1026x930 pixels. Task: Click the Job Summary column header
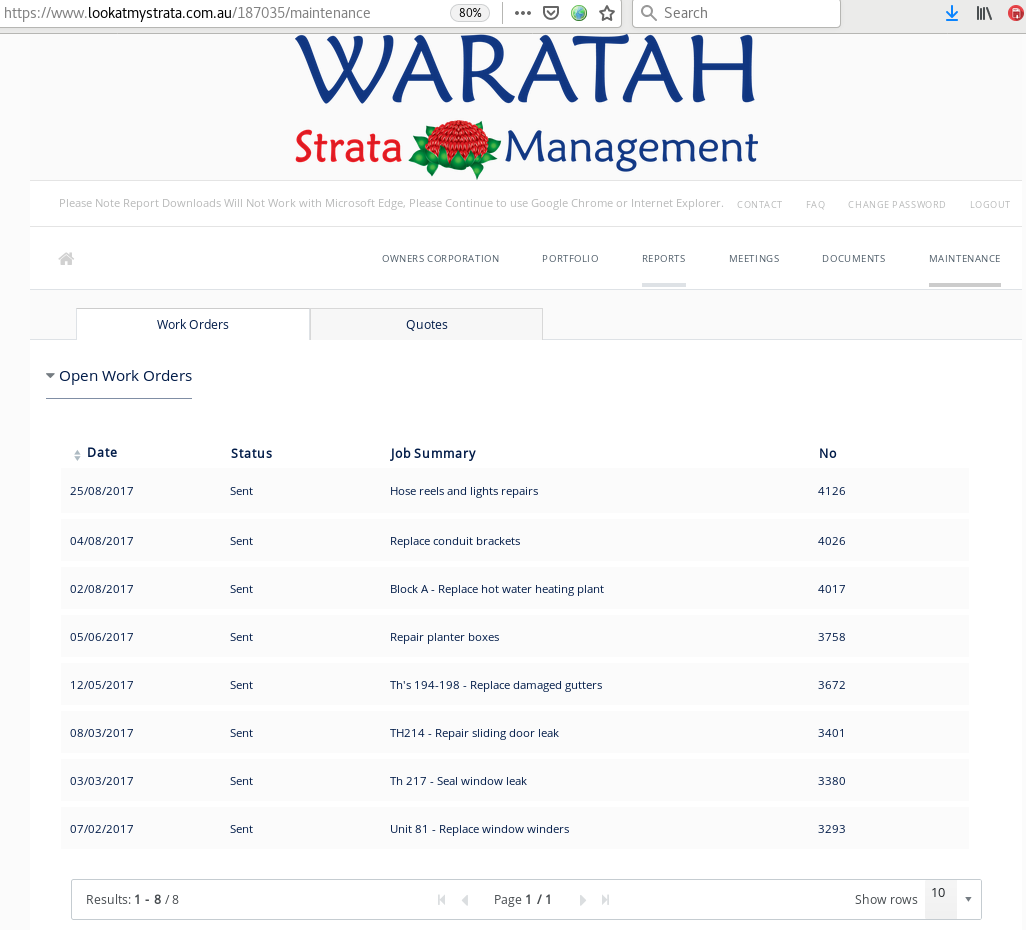coord(433,454)
